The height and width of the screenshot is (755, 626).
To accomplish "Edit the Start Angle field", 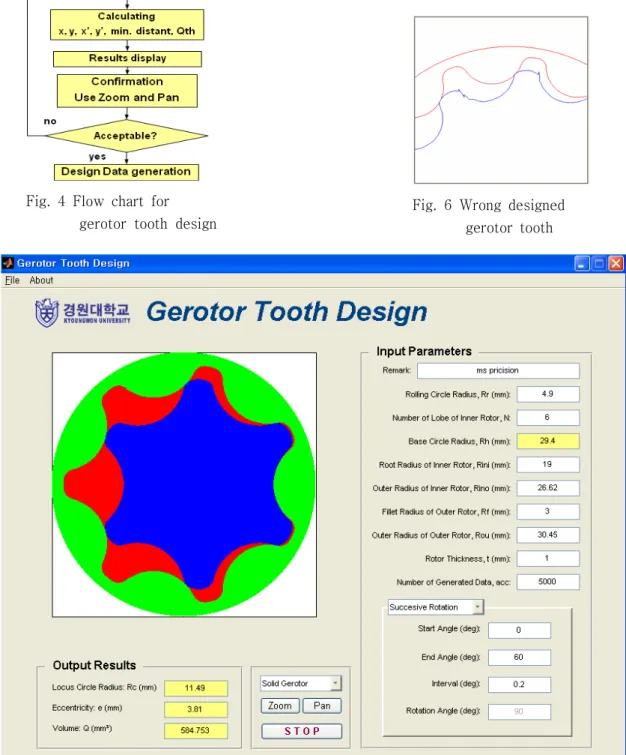I will (x=519, y=630).
